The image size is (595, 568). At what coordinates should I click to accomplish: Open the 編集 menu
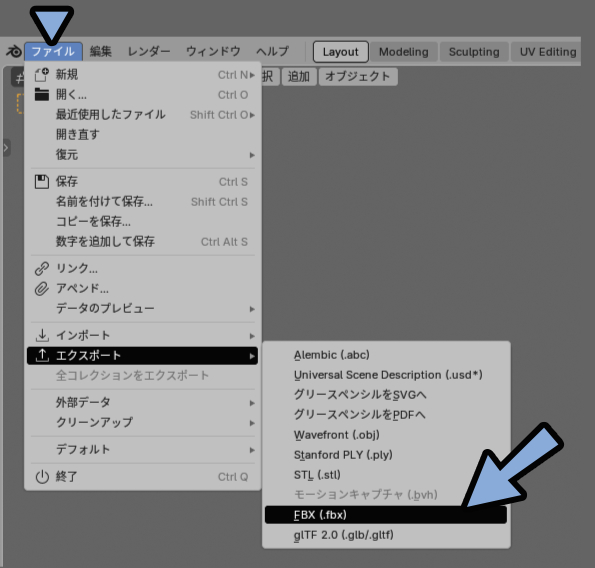[101, 51]
